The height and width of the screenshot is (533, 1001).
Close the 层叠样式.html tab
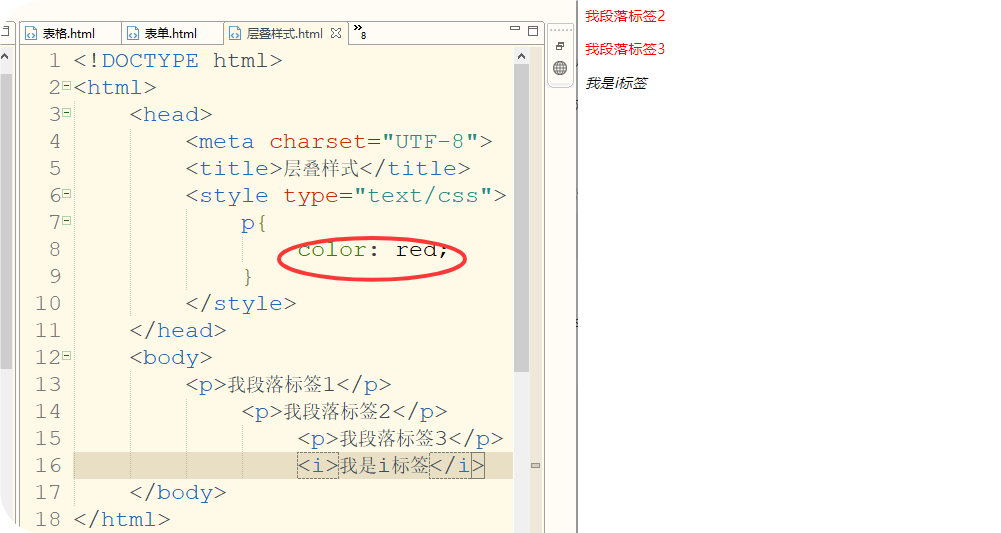tap(336, 33)
